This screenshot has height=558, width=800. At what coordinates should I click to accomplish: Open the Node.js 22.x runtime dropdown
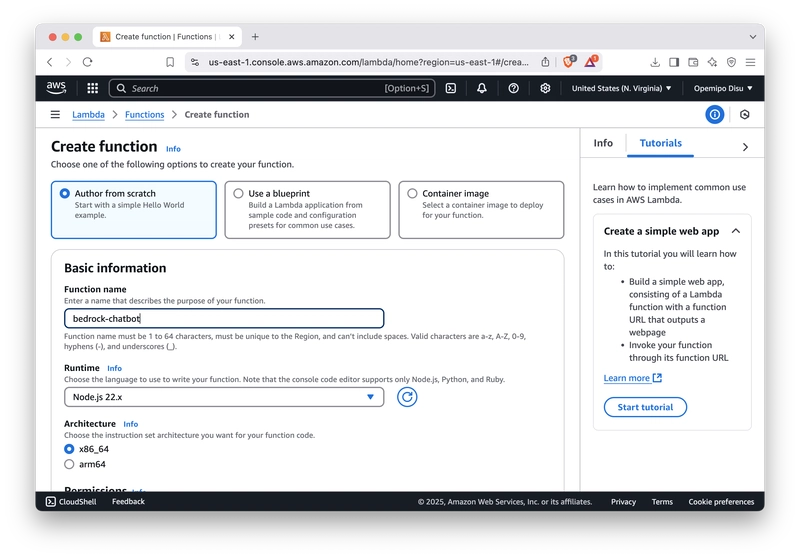(223, 397)
